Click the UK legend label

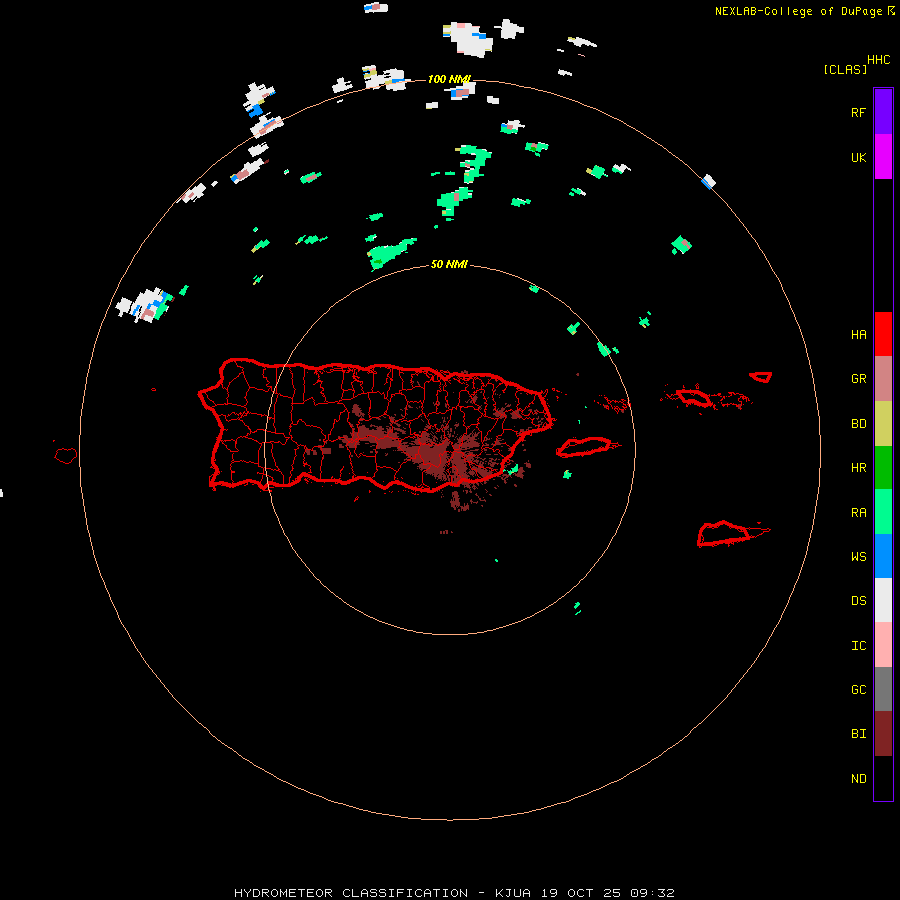tap(858, 158)
